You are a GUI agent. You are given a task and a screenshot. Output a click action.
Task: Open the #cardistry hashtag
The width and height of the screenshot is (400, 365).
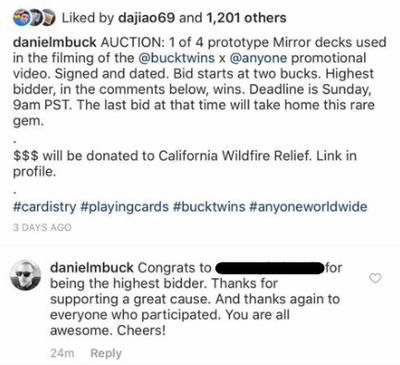coord(45,207)
